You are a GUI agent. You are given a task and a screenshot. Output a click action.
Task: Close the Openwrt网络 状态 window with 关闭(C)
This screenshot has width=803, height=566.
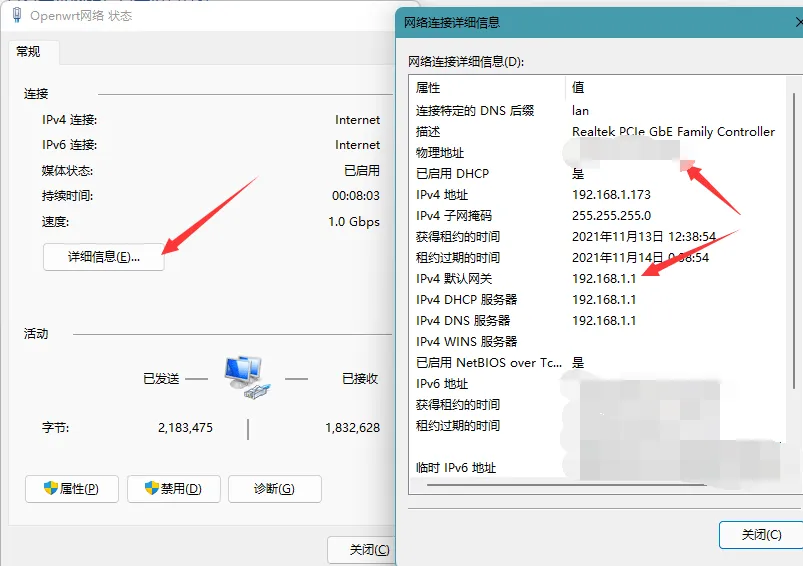pos(362,550)
